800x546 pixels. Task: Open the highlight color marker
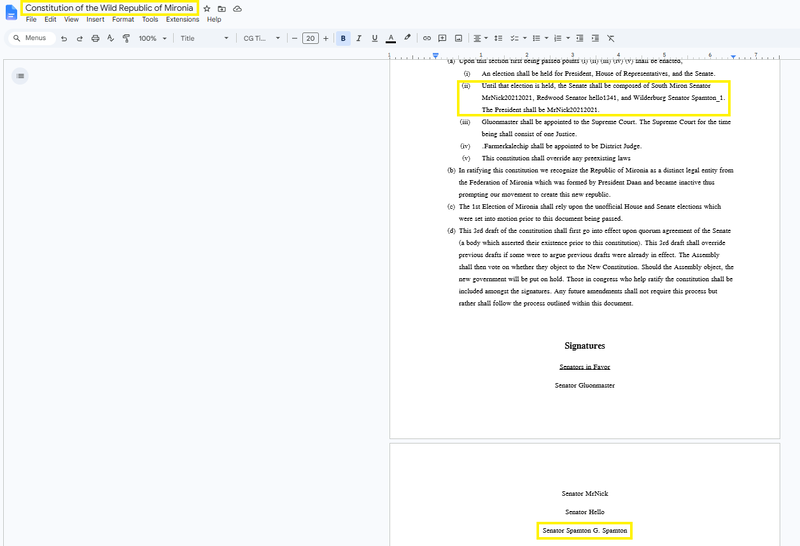coord(407,38)
